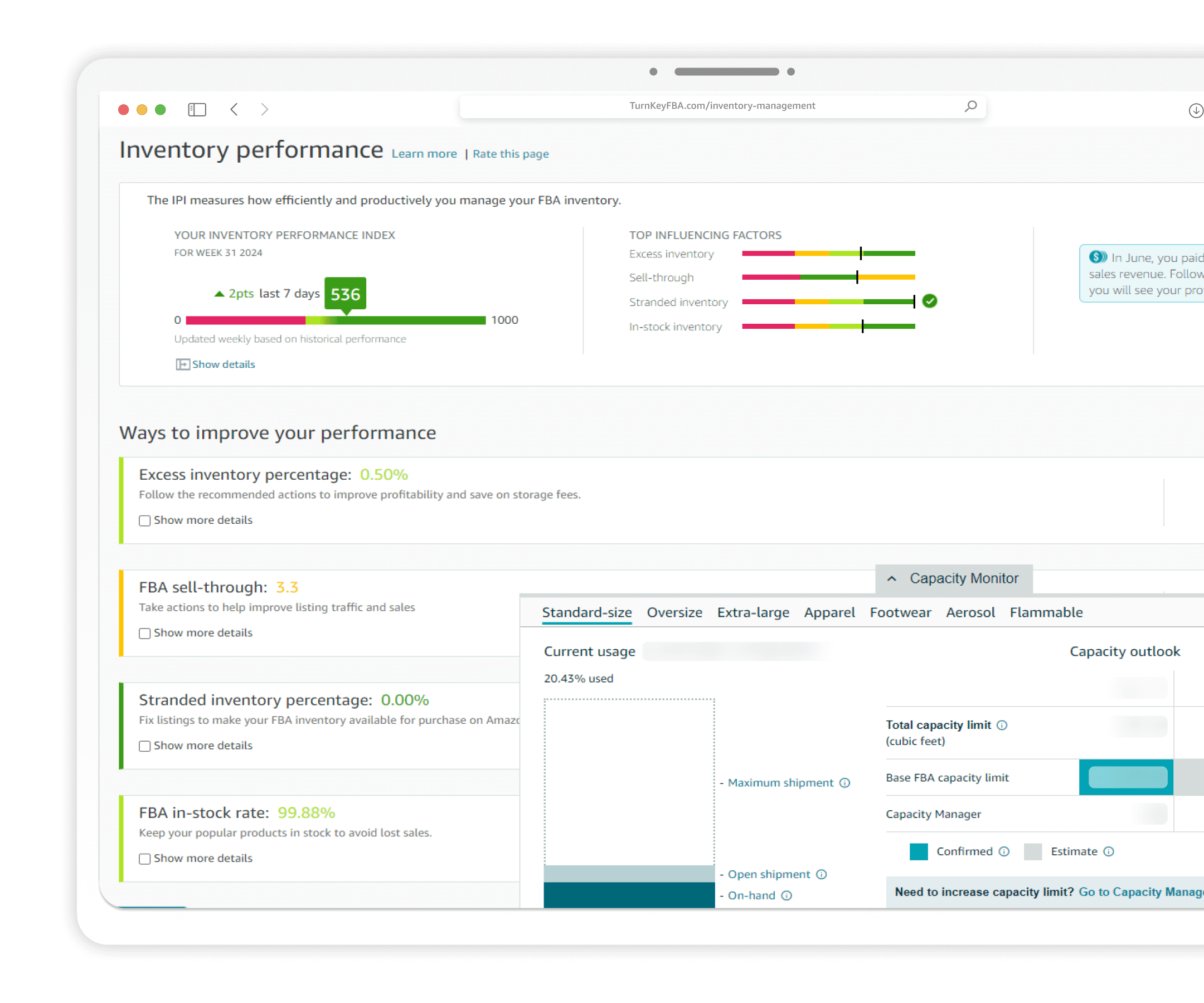Check Show more details under Stranded inventory

[x=144, y=746]
